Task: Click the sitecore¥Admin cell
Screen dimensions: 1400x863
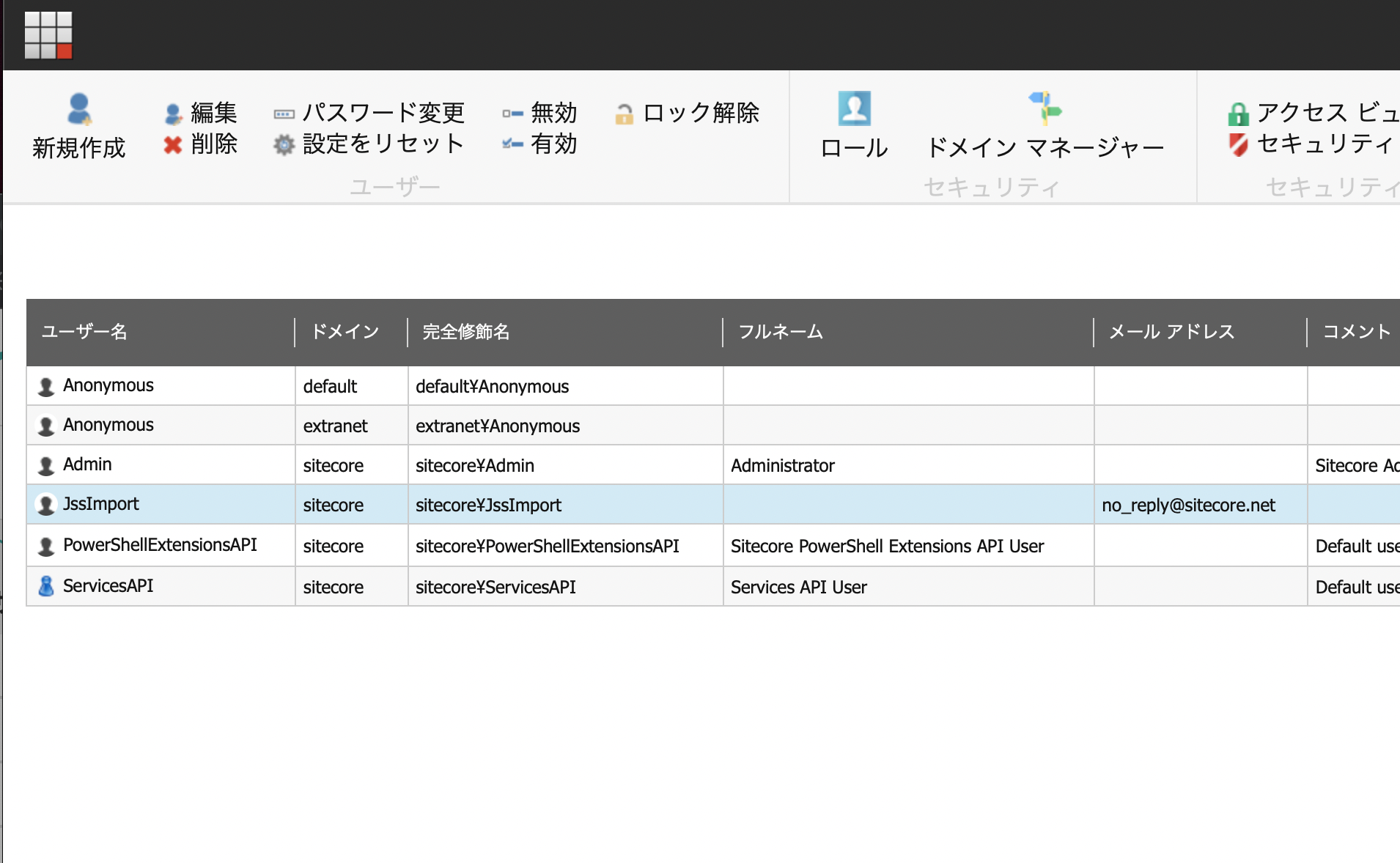Action: tap(565, 465)
